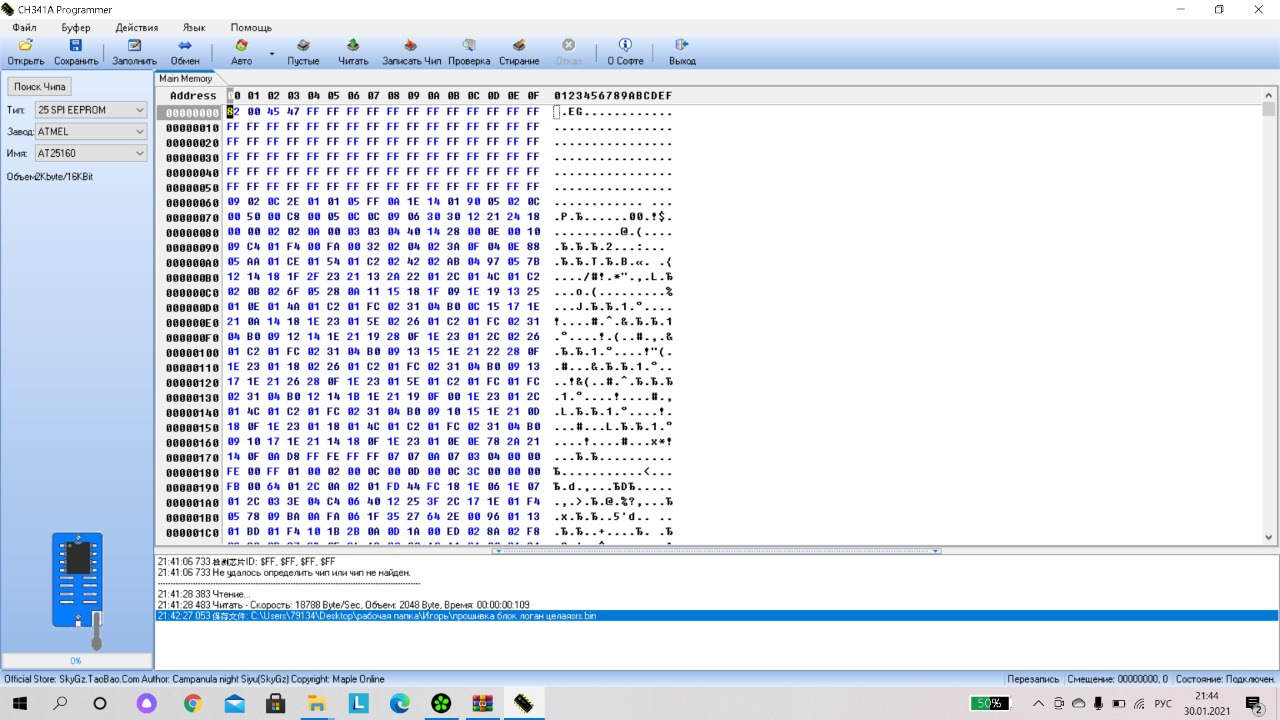This screenshot has width=1280, height=720.
Task: Click the ASCII header 0123456789ABCDEF
Action: click(613, 96)
